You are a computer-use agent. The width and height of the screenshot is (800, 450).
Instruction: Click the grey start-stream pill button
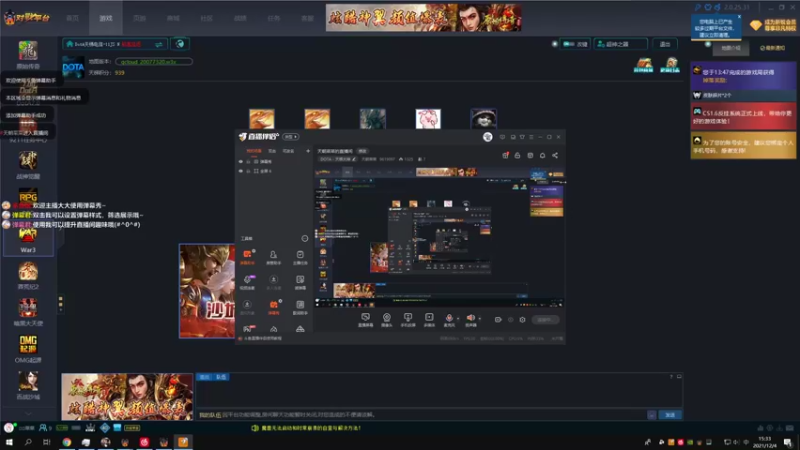pyautogui.click(x=545, y=320)
